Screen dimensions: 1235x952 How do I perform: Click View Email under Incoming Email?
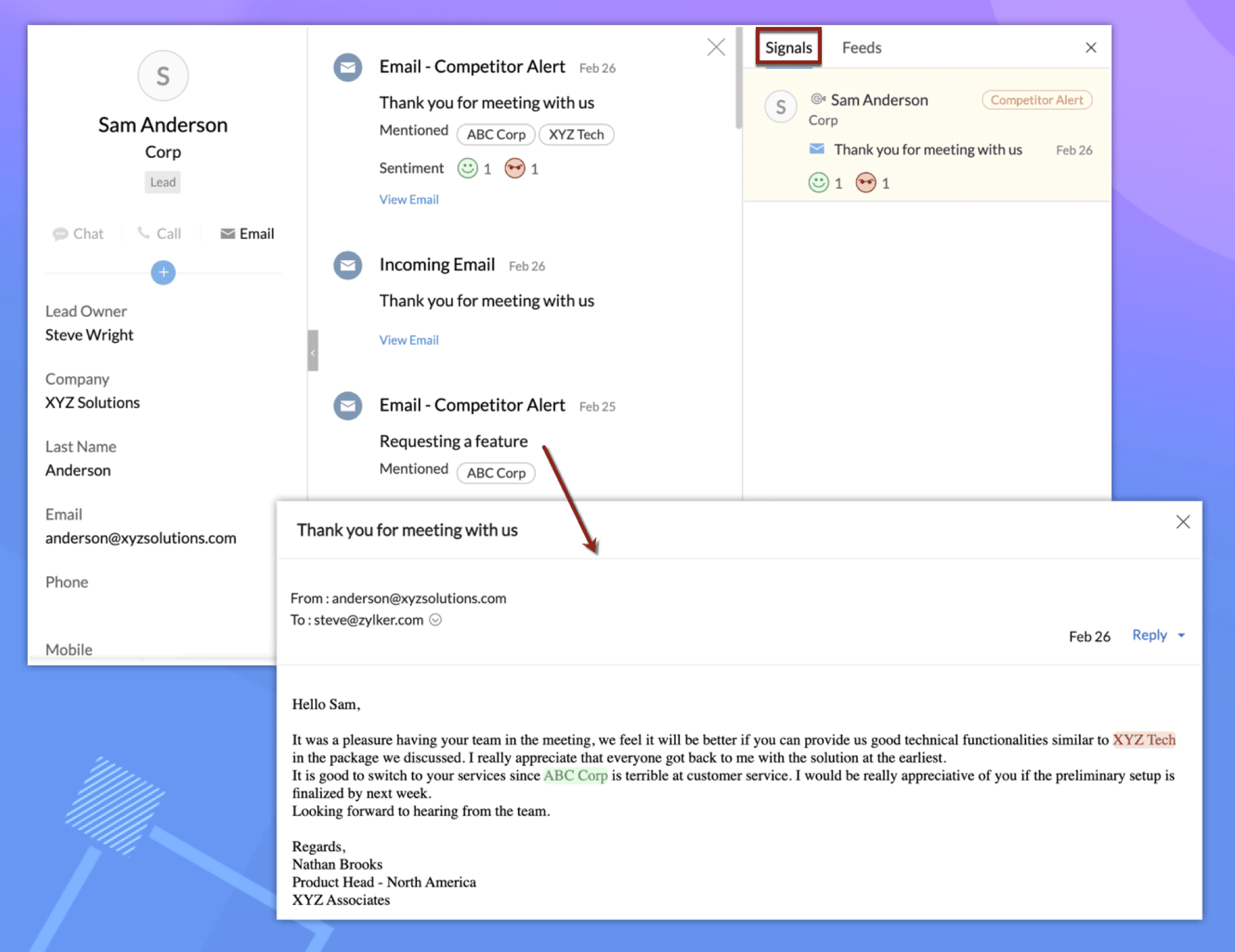pyautogui.click(x=409, y=340)
